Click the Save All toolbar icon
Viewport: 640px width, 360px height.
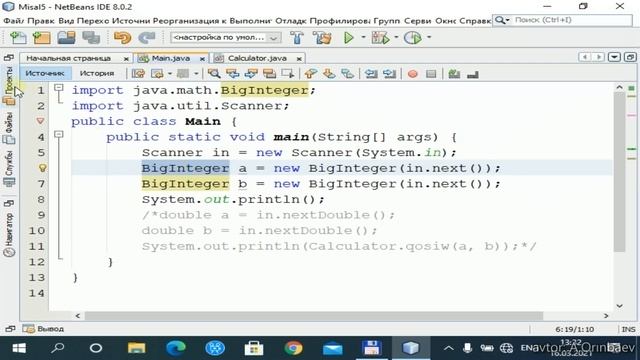pos(91,38)
